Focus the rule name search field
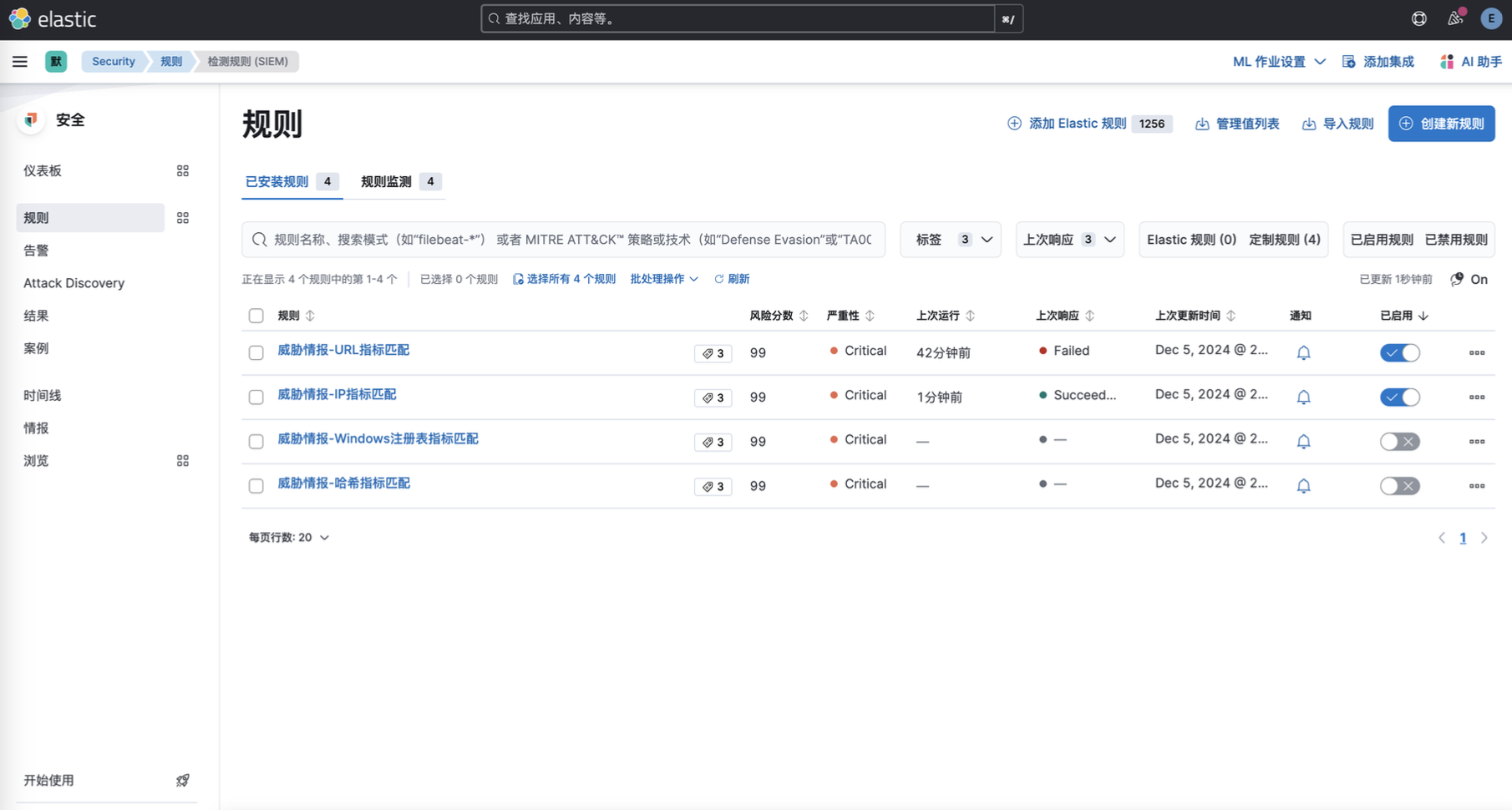 click(563, 240)
